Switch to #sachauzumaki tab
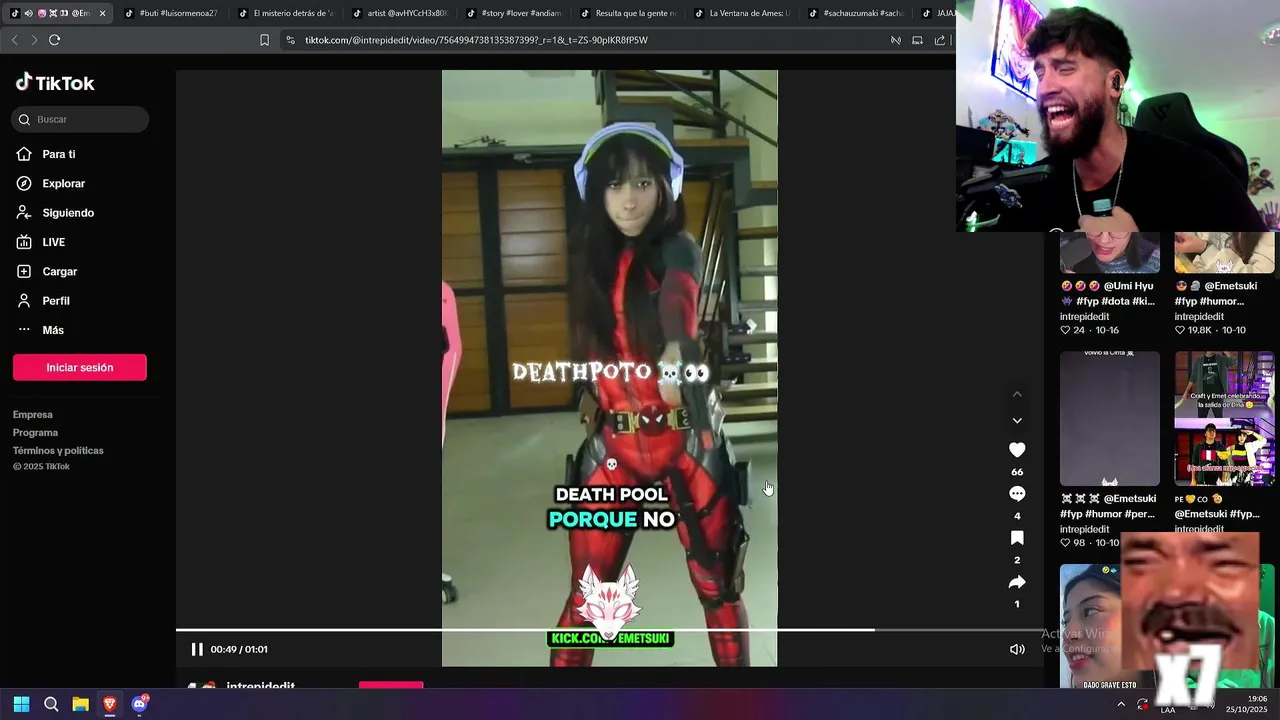Screen dimensions: 1280x720 tap(855, 13)
